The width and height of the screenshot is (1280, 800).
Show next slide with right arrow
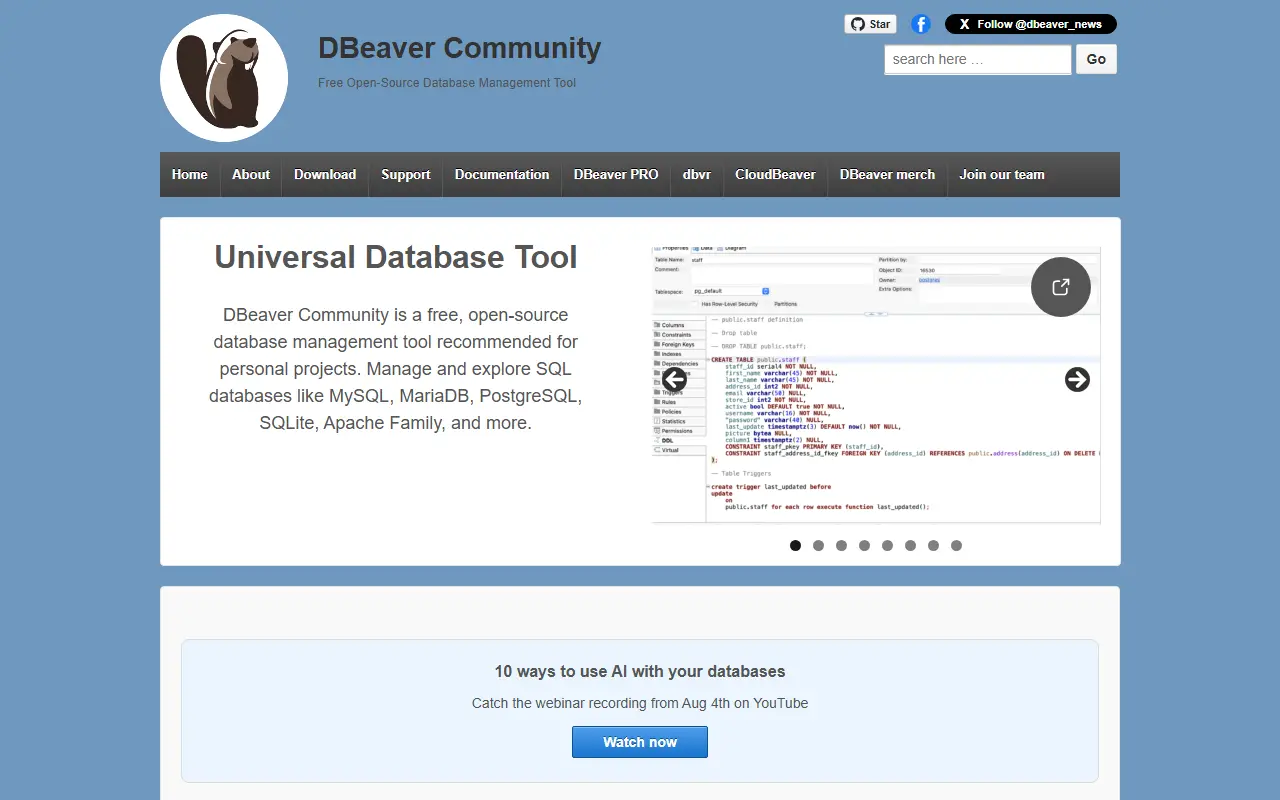pos(1077,379)
